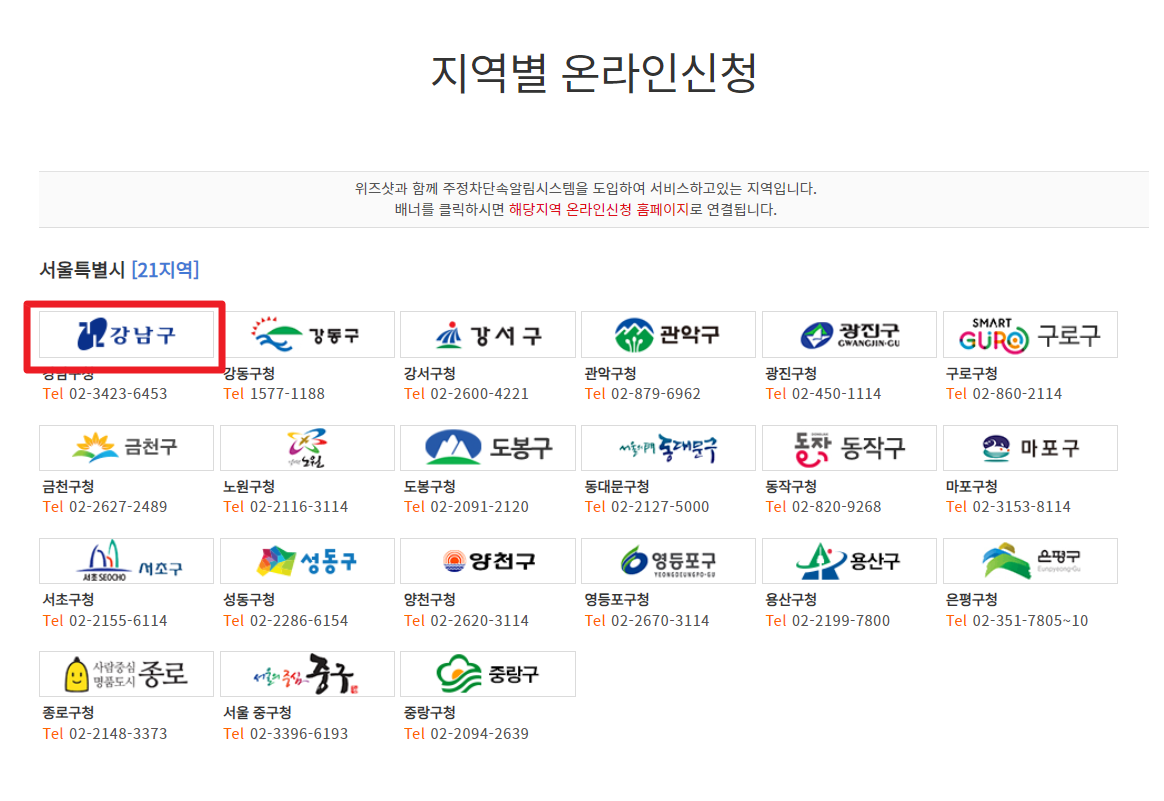
Task: Click the 양천구청 office name
Action: [x=430, y=600]
